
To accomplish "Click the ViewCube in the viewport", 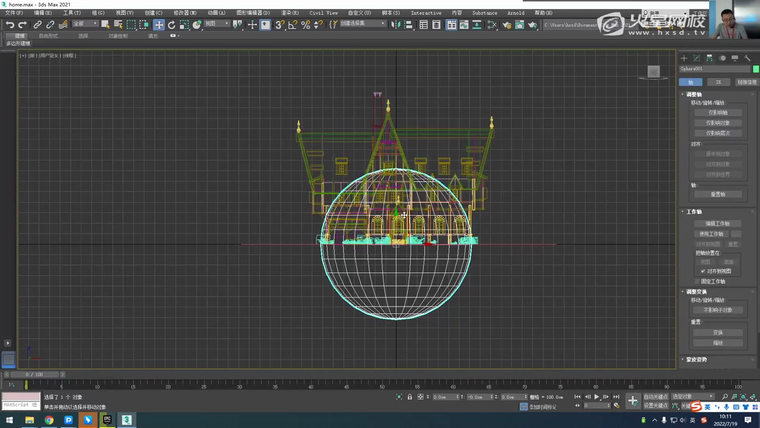I will [652, 71].
